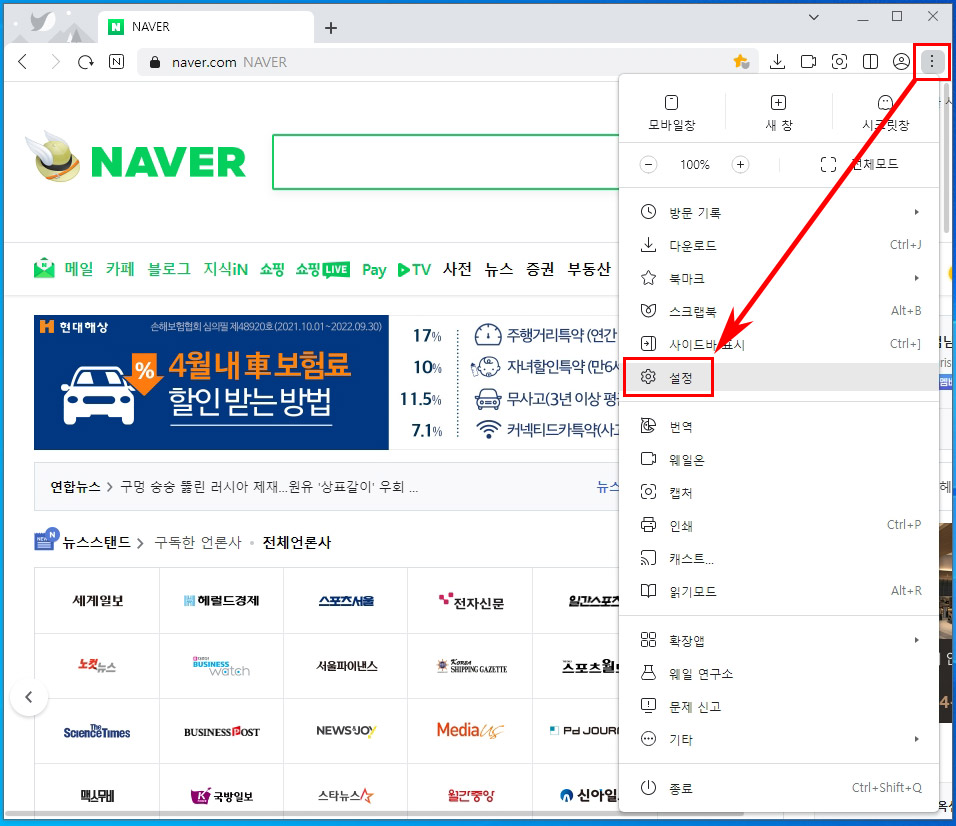Click the yellow bookmark star in the address bar
956x826 pixels.
742,61
